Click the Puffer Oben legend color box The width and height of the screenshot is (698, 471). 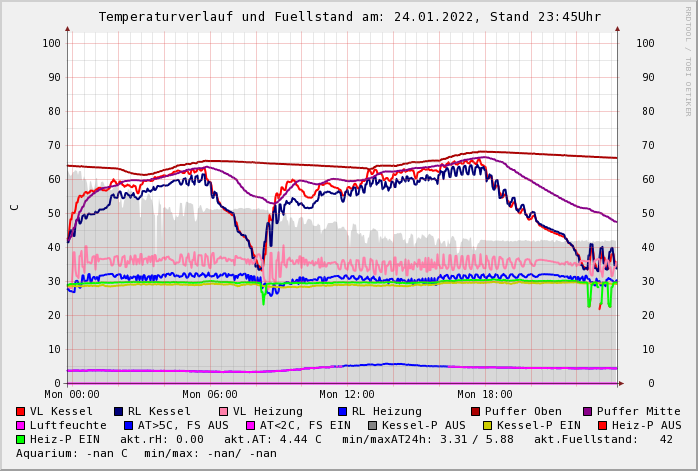point(476,411)
